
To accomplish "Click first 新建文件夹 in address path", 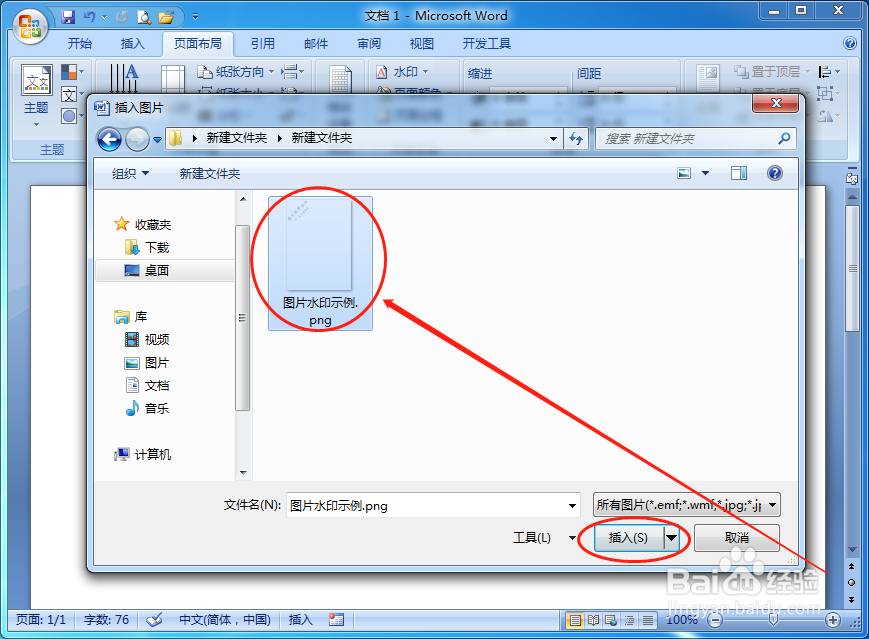I will tap(237, 138).
